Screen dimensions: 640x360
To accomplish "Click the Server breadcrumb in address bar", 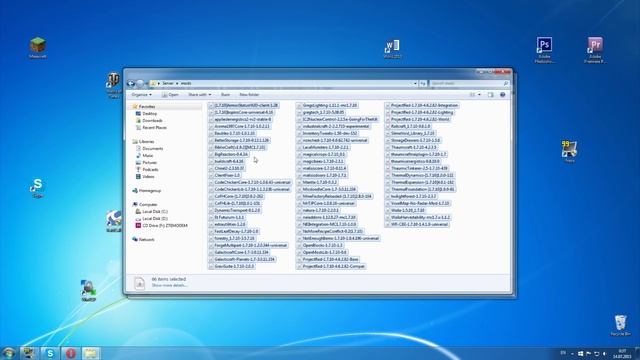I will coord(168,83).
